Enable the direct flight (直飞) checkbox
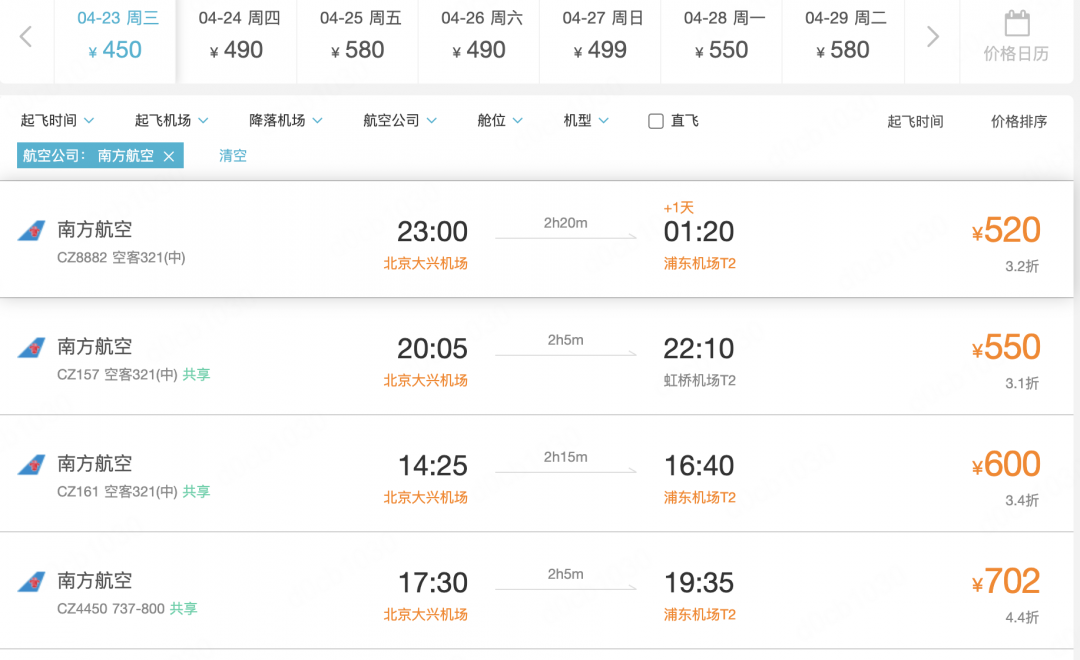Viewport: 1080px width, 660px height. (656, 121)
